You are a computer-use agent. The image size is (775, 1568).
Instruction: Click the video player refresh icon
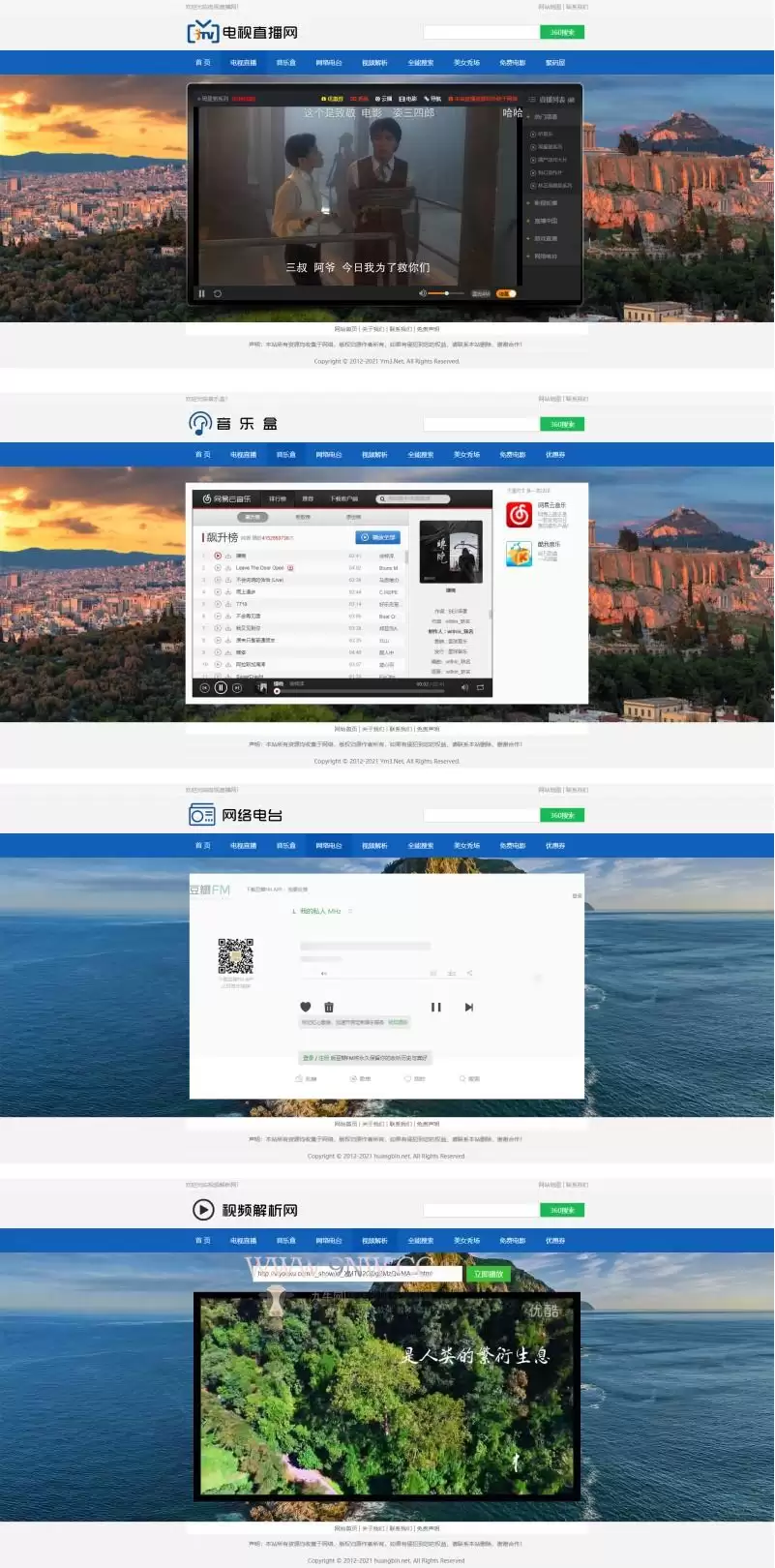[x=218, y=293]
